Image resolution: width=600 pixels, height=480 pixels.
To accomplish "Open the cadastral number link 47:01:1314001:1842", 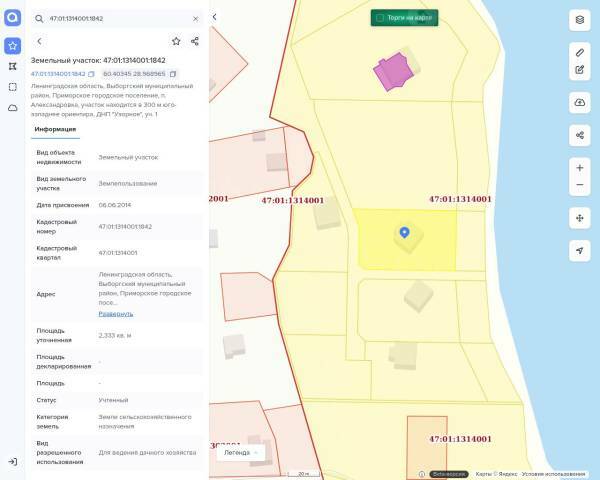I will click(x=57, y=74).
